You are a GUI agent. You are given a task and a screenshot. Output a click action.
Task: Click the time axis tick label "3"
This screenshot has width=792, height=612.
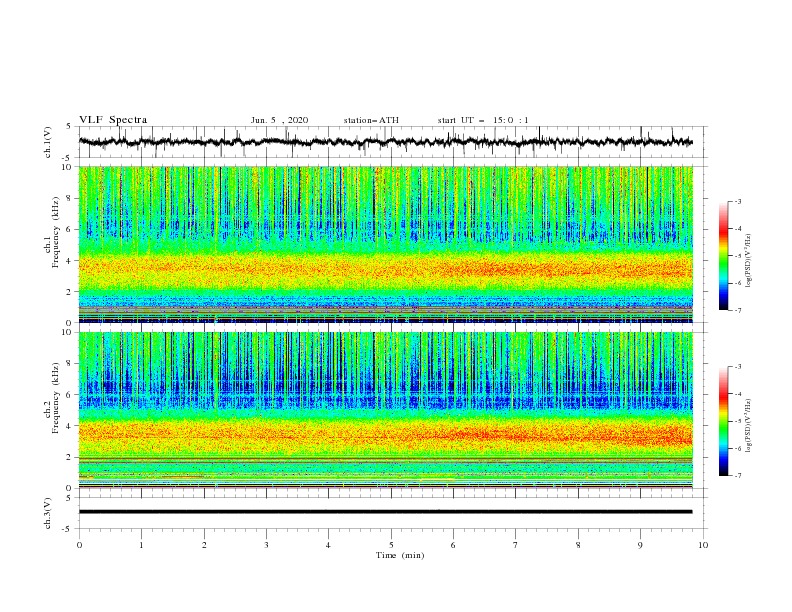[266, 545]
